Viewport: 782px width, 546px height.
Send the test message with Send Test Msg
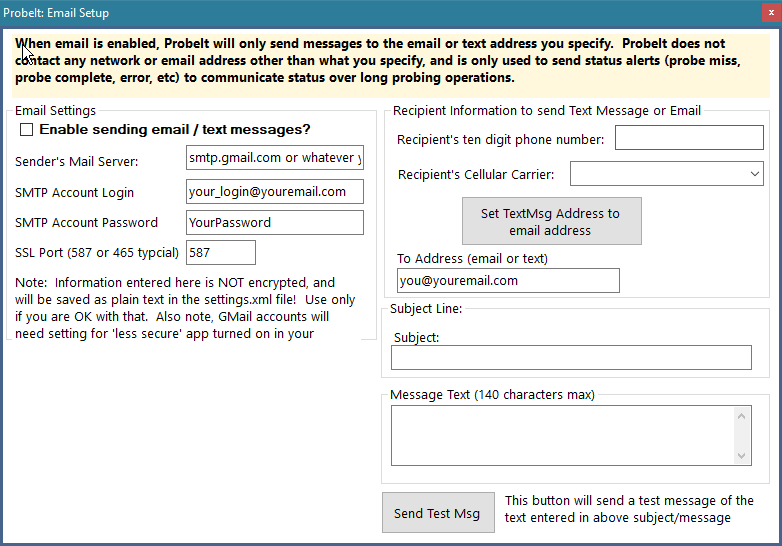click(438, 513)
